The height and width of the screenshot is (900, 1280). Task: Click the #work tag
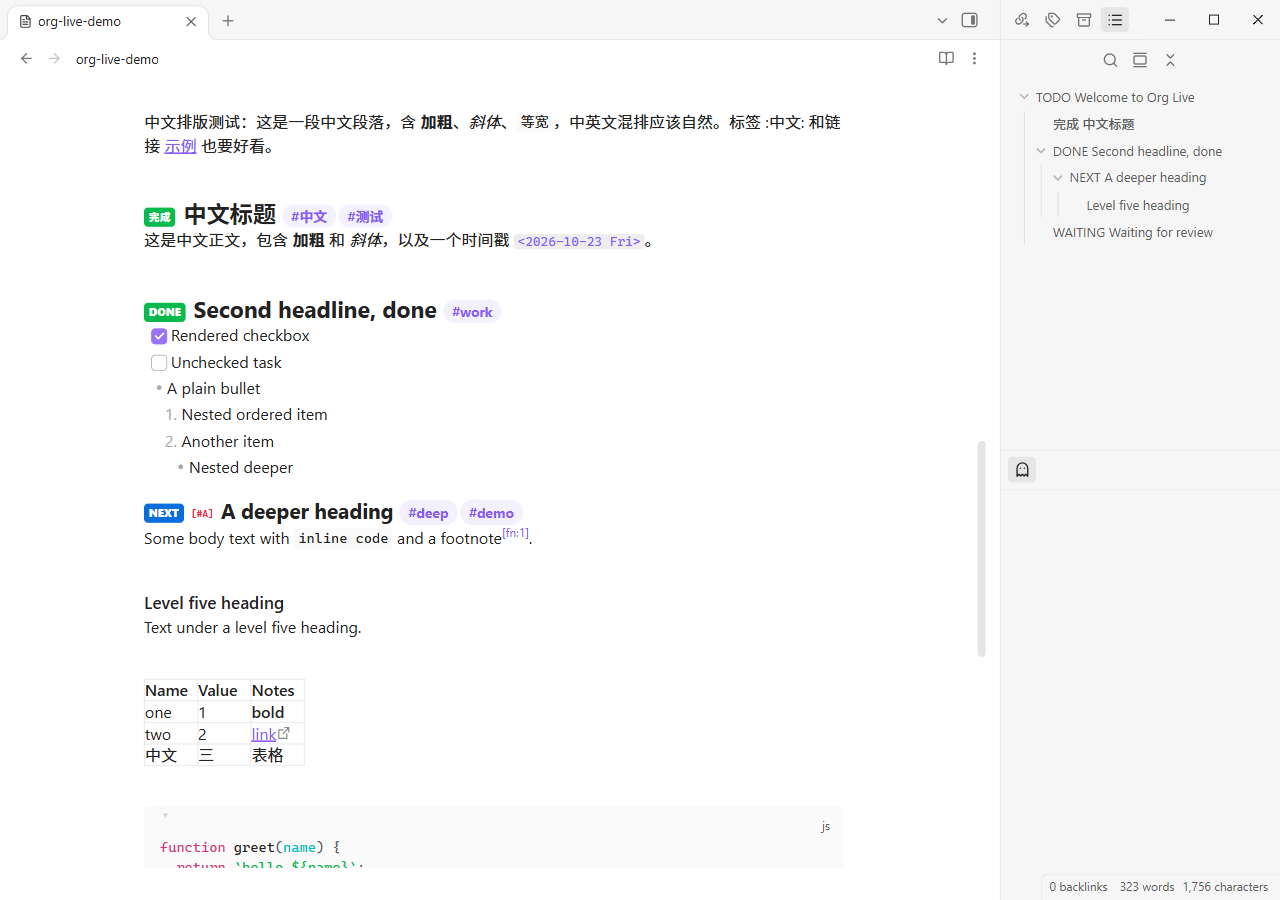coord(472,312)
